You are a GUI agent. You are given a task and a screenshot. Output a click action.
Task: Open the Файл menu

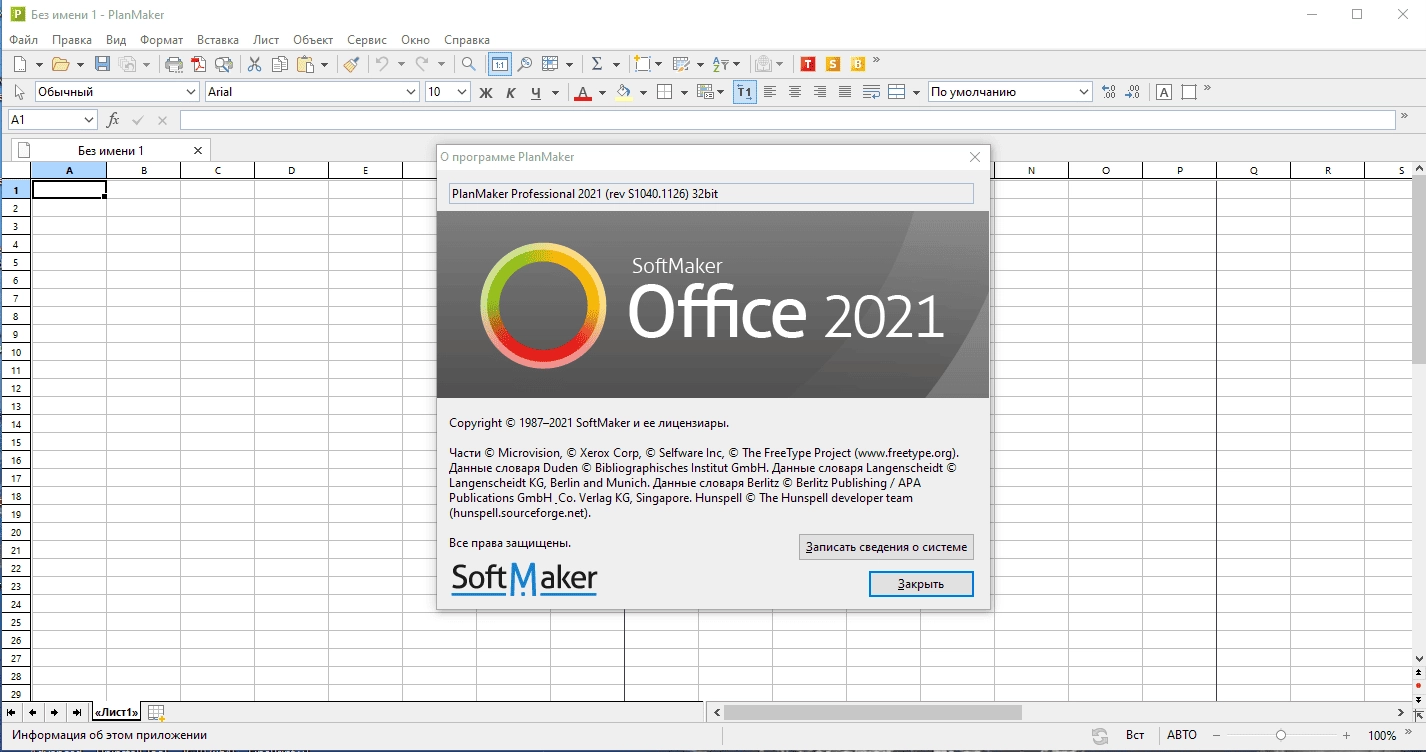click(23, 40)
